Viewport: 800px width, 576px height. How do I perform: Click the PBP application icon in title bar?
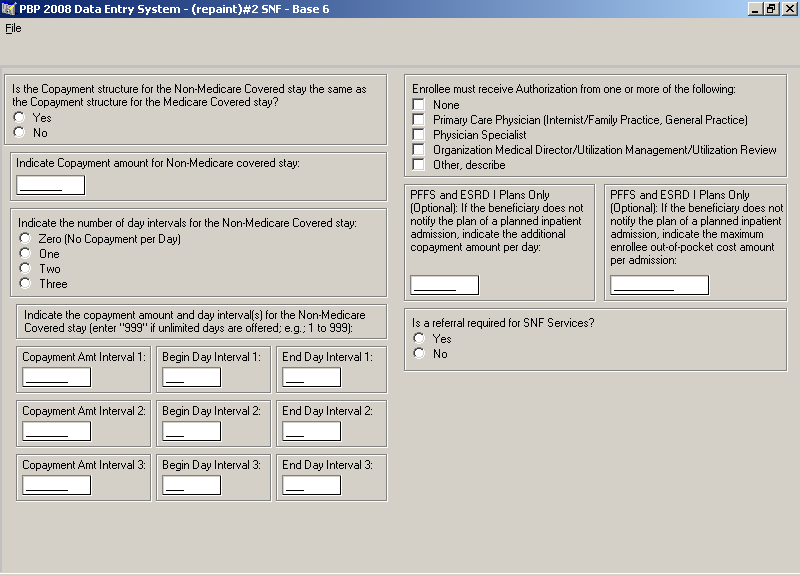pos(9,9)
